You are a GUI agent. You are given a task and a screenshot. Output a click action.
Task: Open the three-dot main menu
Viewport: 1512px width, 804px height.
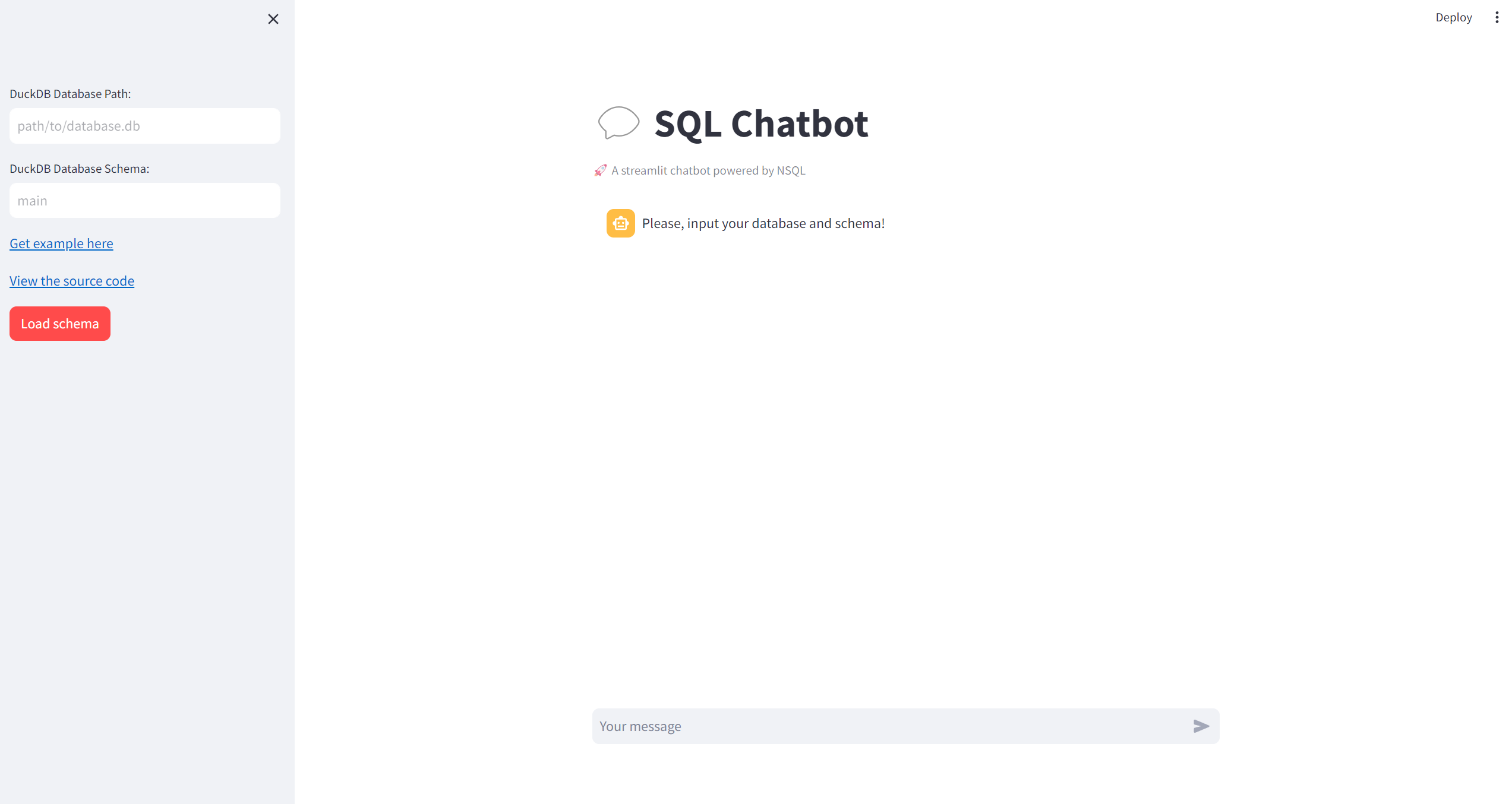1496,17
